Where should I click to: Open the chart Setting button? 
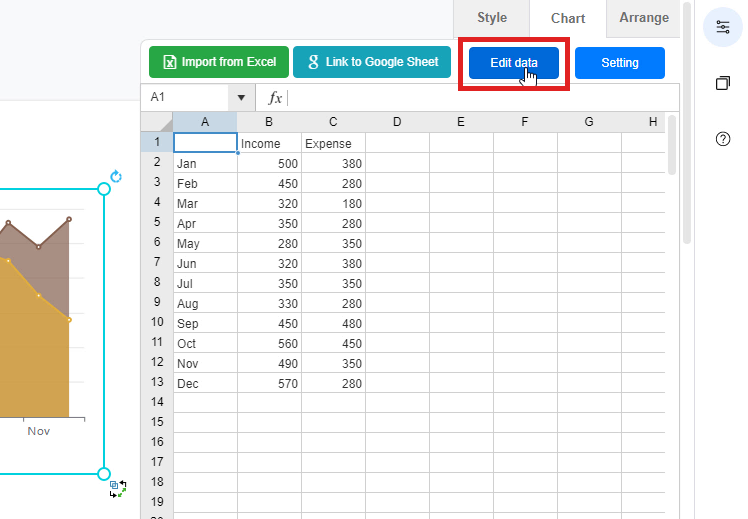[619, 63]
